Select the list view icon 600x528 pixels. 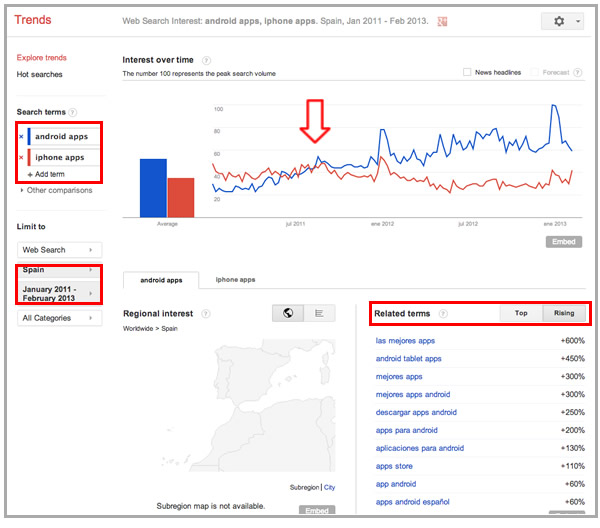tap(320, 313)
